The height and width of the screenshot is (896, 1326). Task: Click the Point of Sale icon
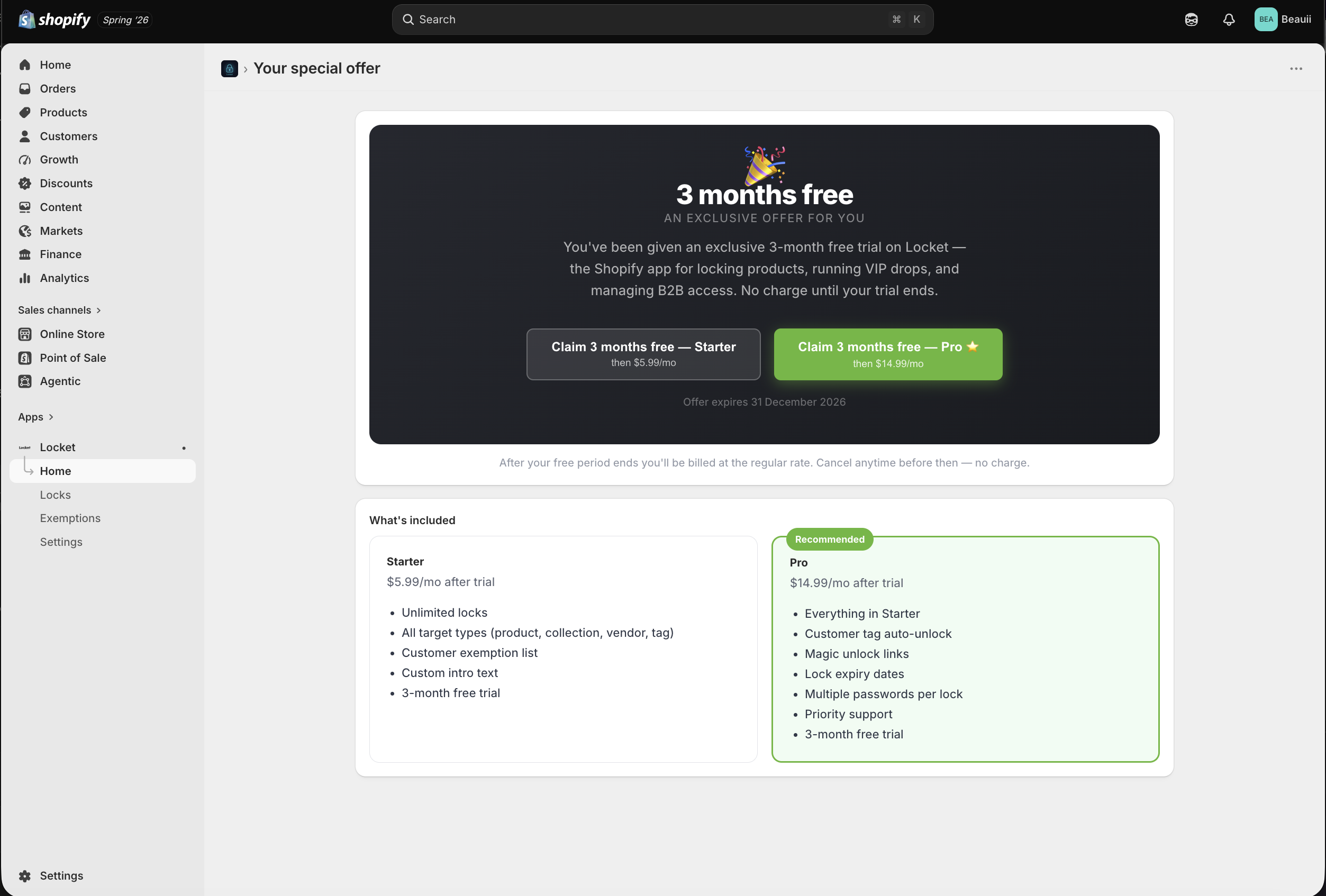coord(24,358)
